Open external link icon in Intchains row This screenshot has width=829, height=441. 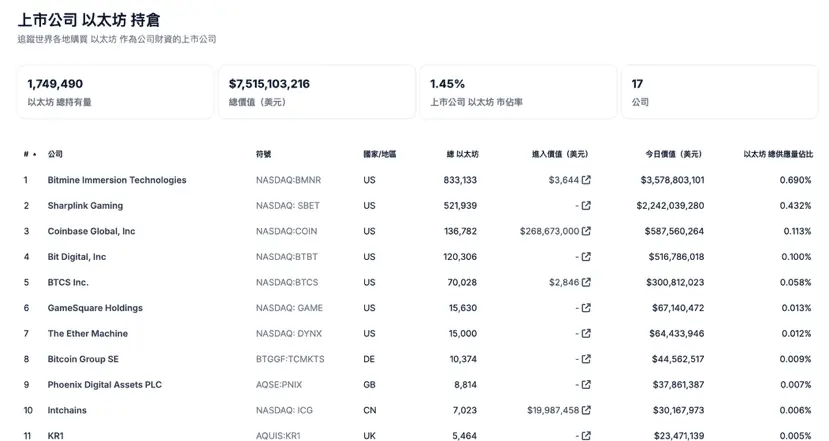tap(586, 410)
